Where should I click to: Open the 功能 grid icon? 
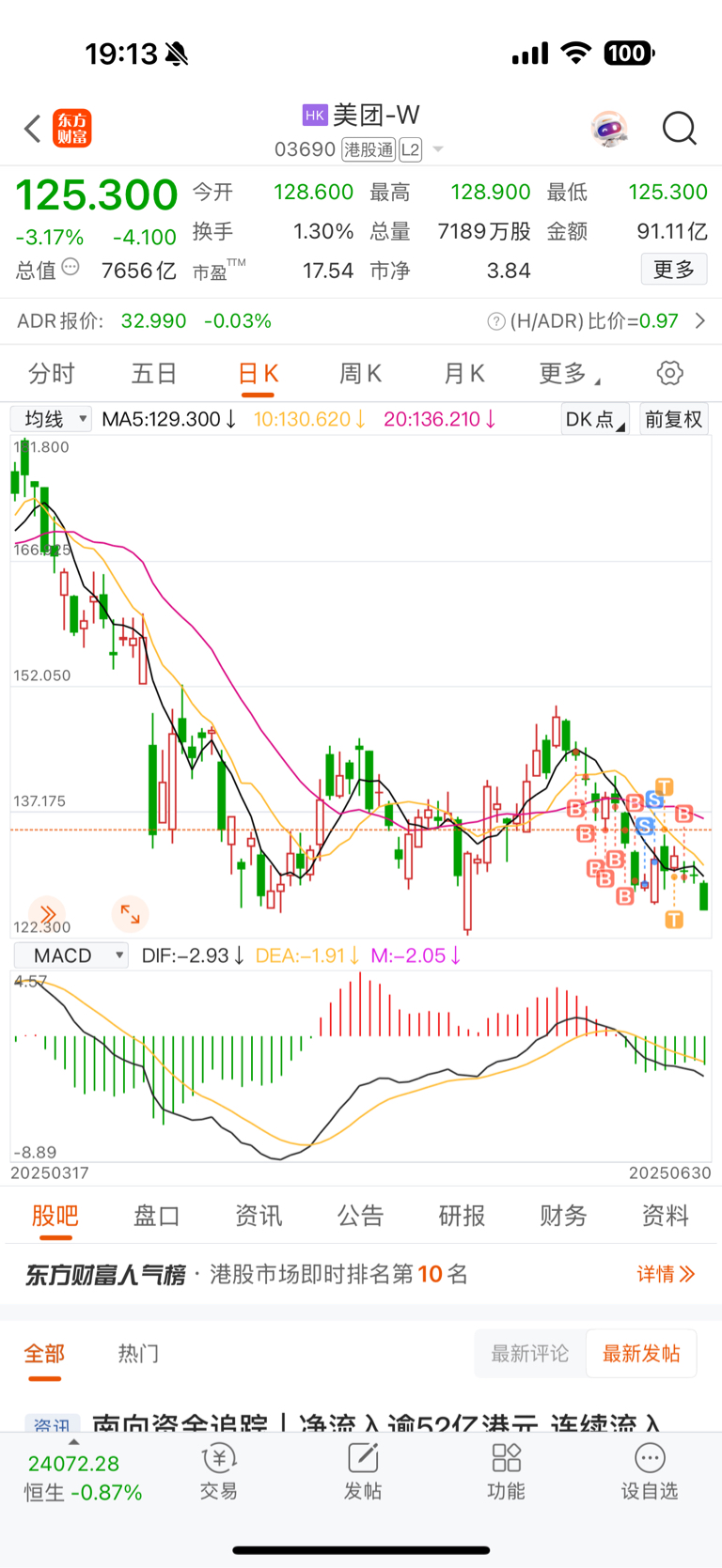[507, 1458]
